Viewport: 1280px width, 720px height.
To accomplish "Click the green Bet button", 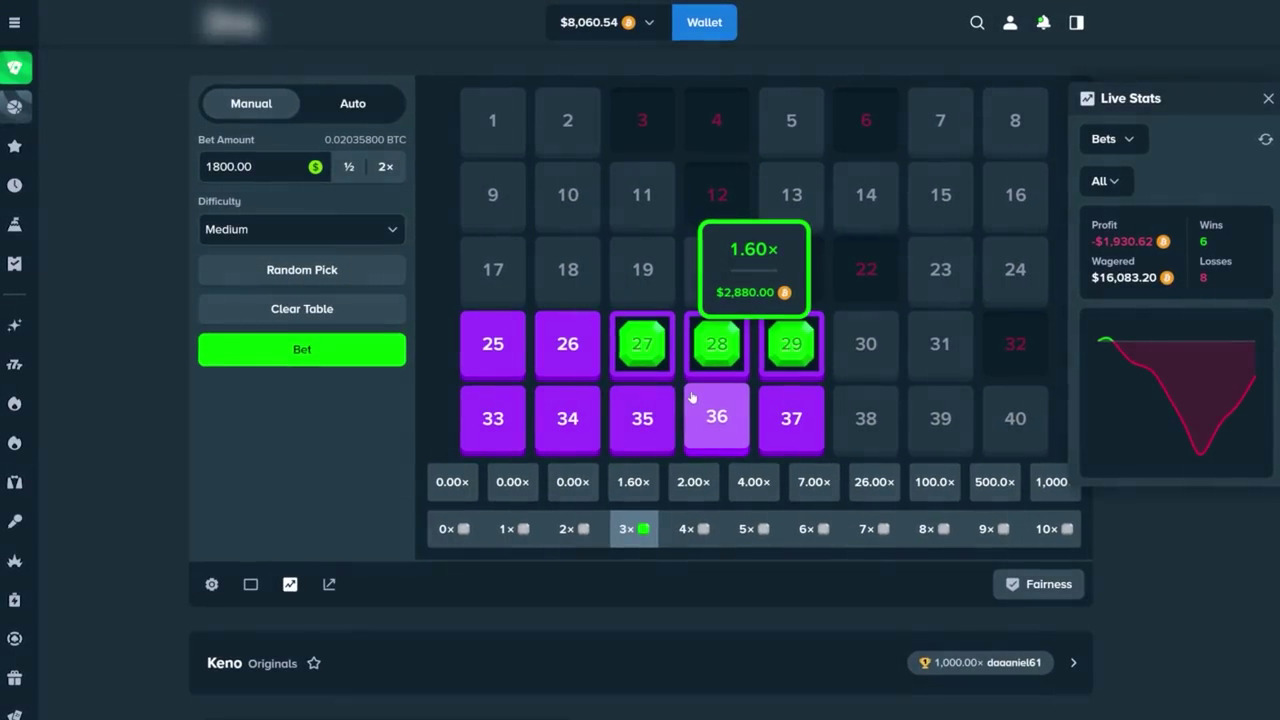I will coord(302,350).
